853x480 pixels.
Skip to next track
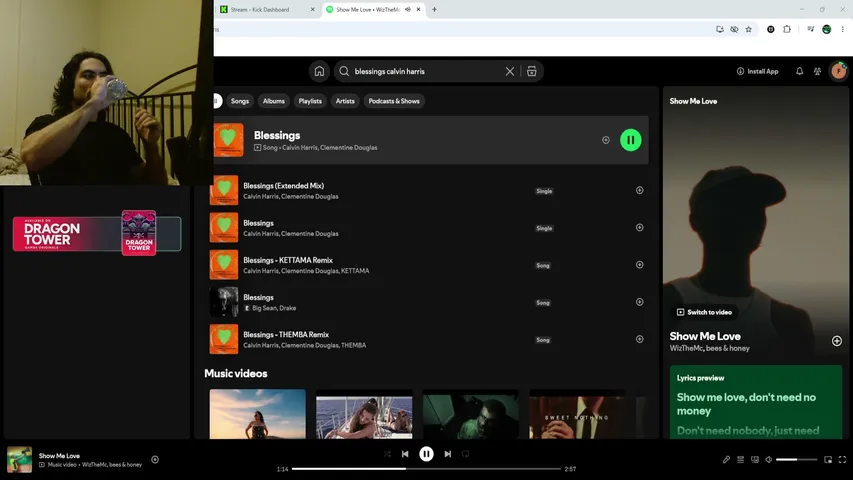pyautogui.click(x=448, y=454)
